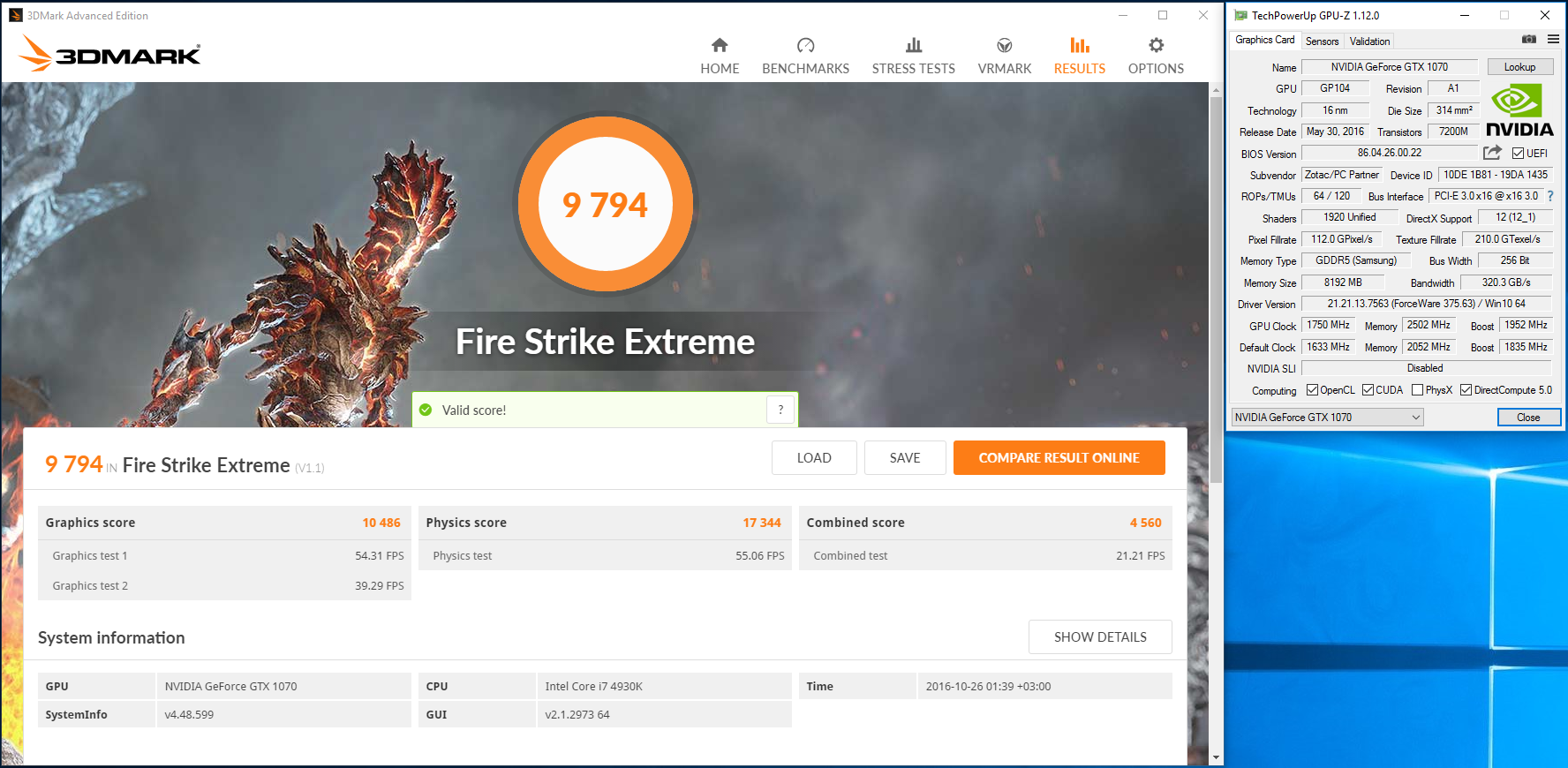Toggle the CUDA checkbox
This screenshot has width=1568, height=768.
[1368, 390]
